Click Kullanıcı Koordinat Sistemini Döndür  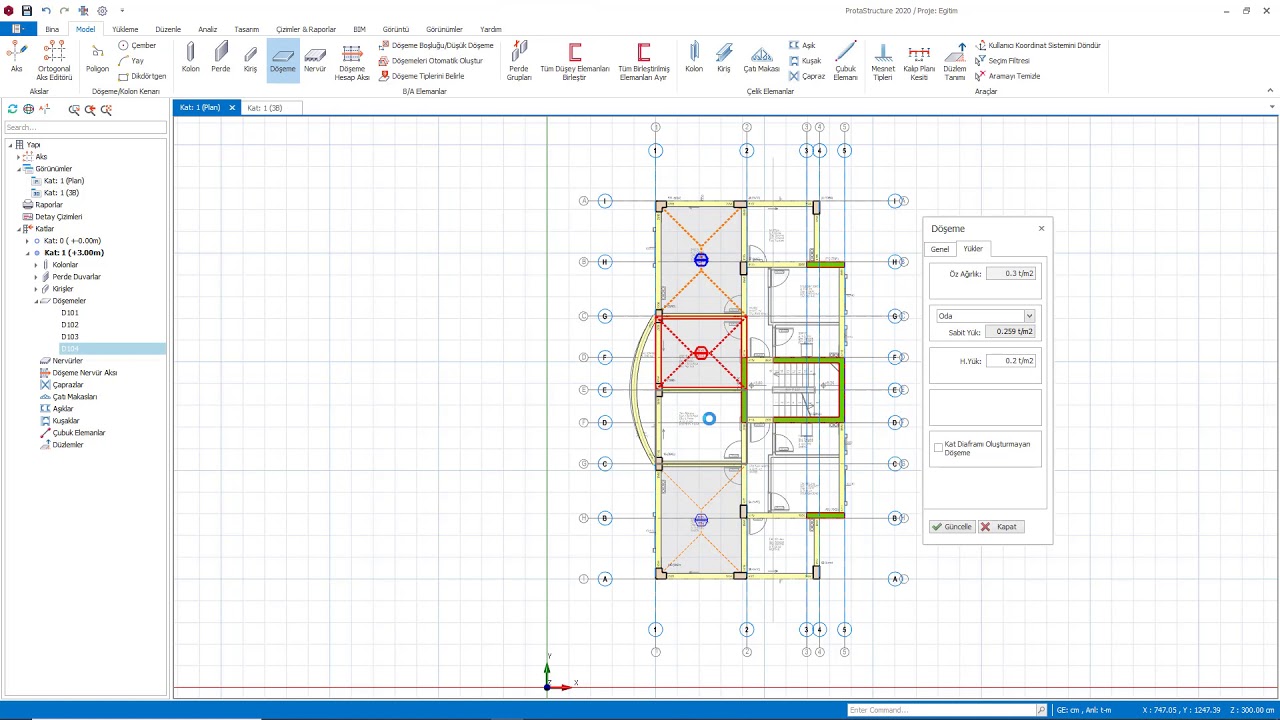click(x=1038, y=45)
